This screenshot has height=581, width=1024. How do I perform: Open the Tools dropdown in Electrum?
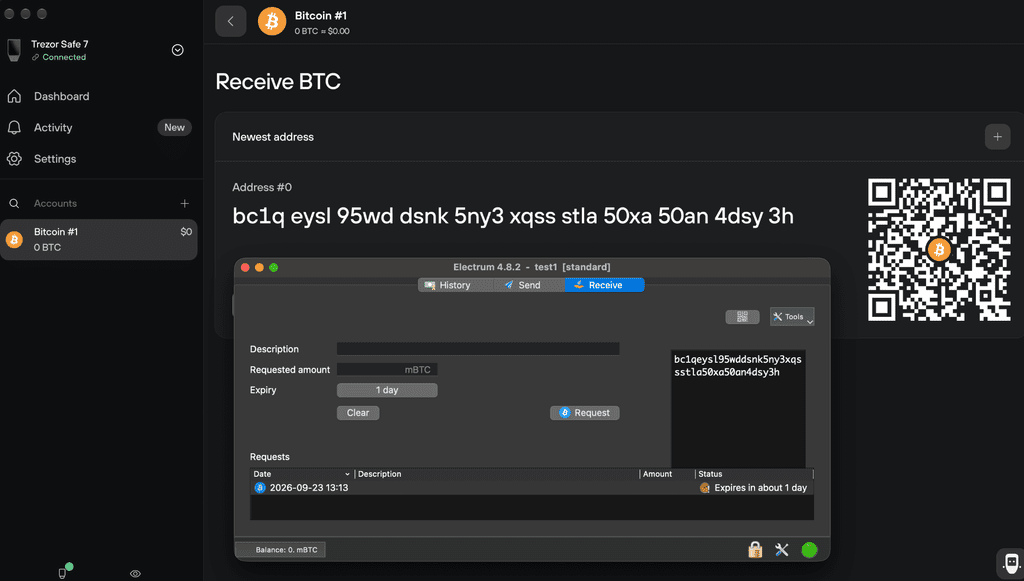tap(792, 317)
